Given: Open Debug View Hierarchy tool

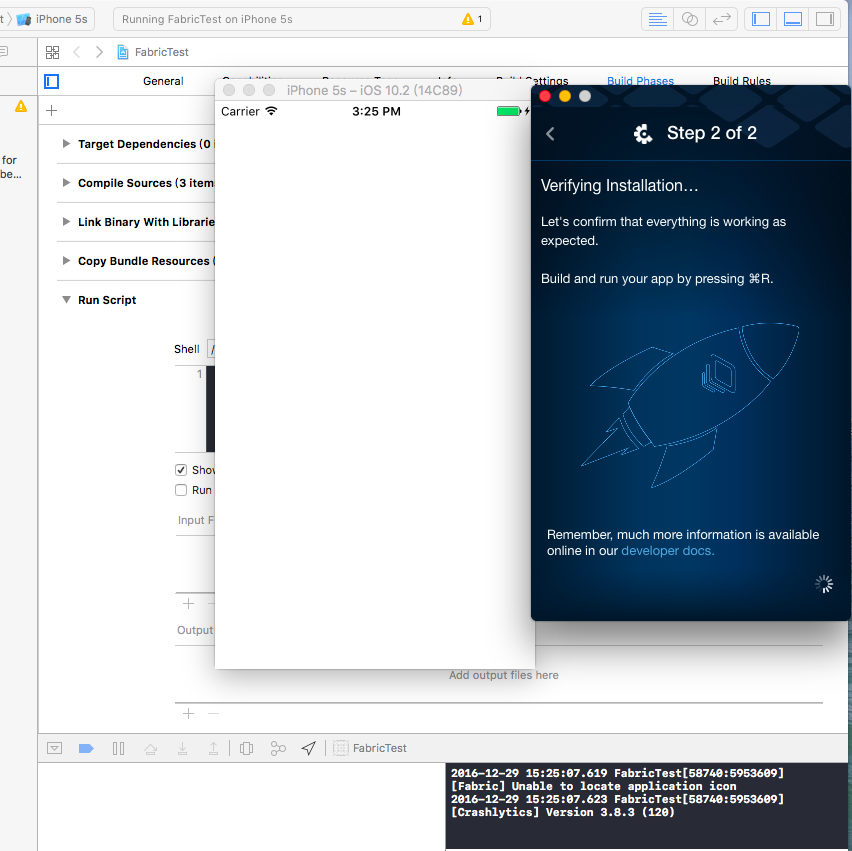Looking at the screenshot, I should click(x=246, y=748).
